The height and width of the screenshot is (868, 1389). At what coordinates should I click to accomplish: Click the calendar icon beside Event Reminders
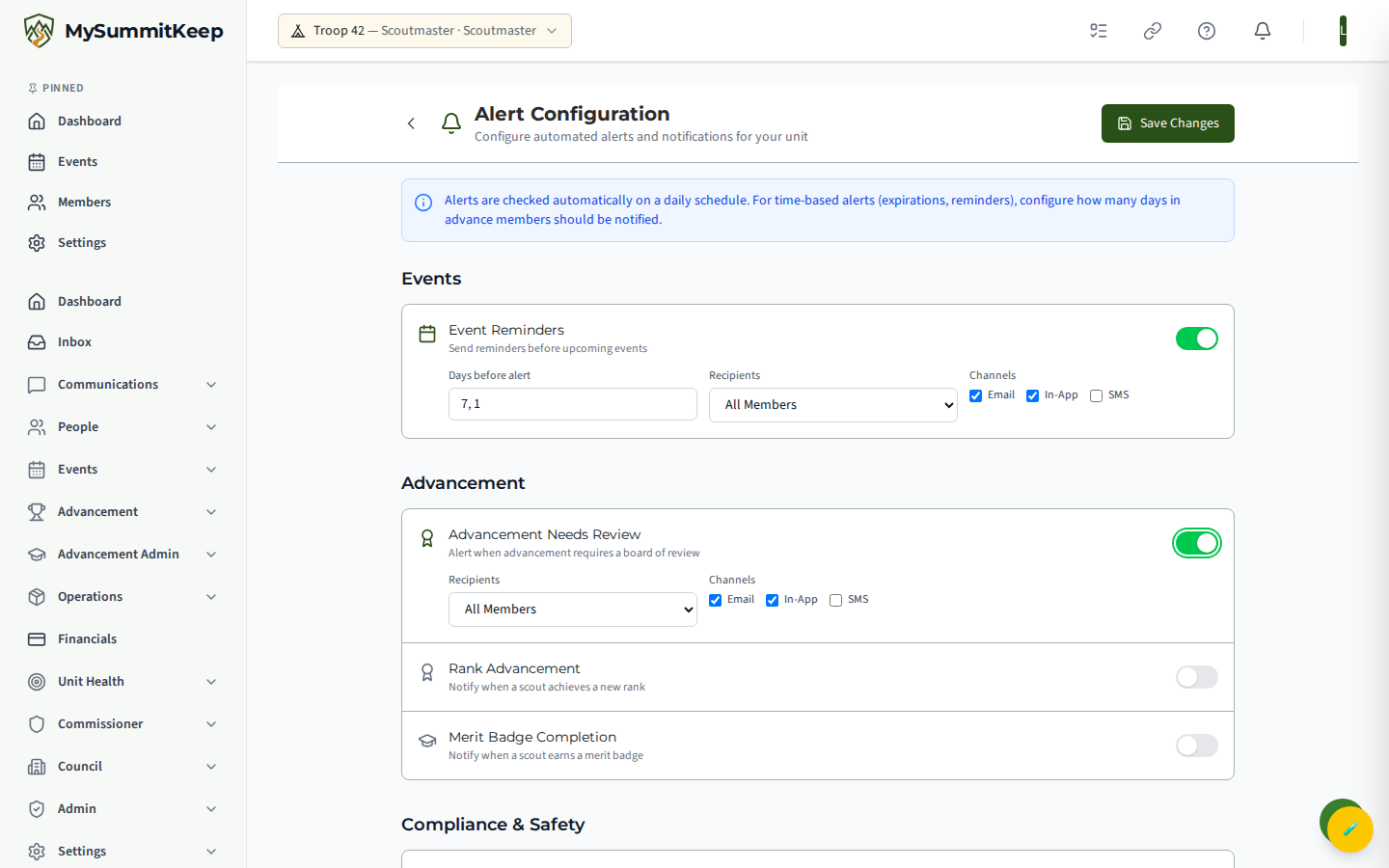427,334
